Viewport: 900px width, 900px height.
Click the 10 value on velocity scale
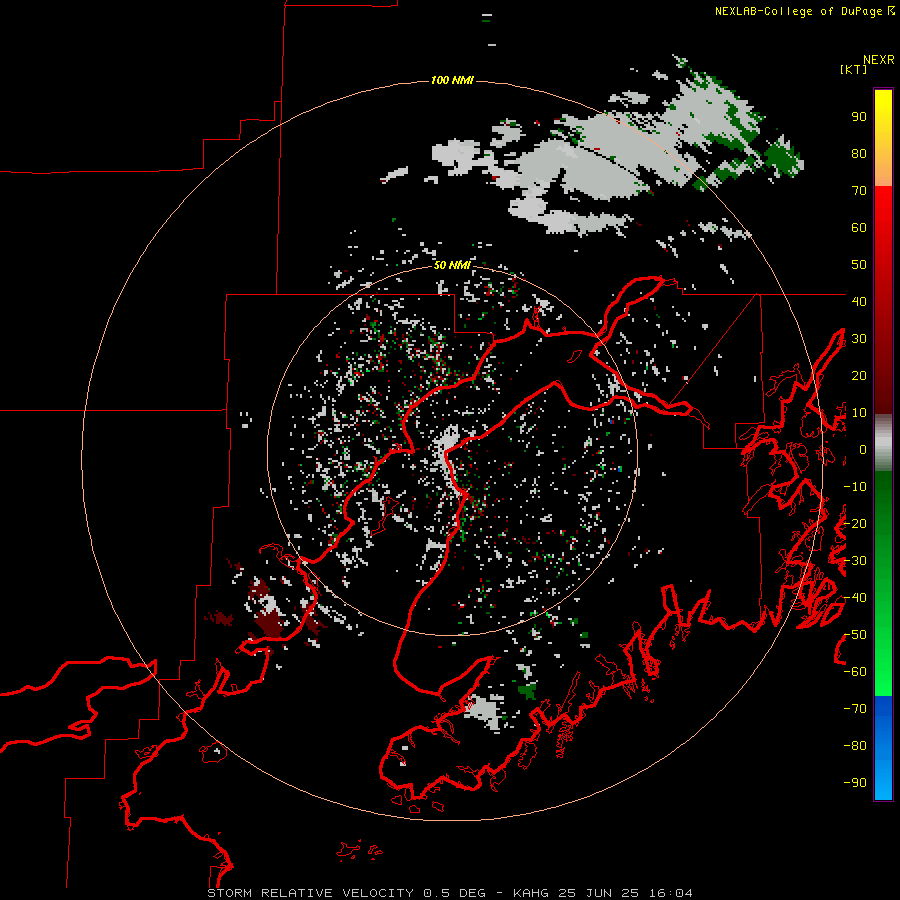(x=859, y=413)
